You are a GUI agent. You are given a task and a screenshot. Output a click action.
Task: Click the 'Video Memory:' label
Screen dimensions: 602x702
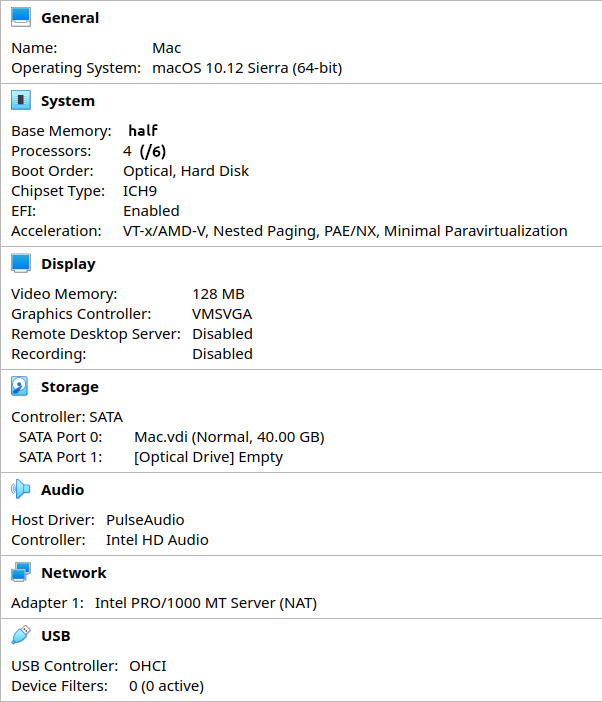[x=64, y=294]
